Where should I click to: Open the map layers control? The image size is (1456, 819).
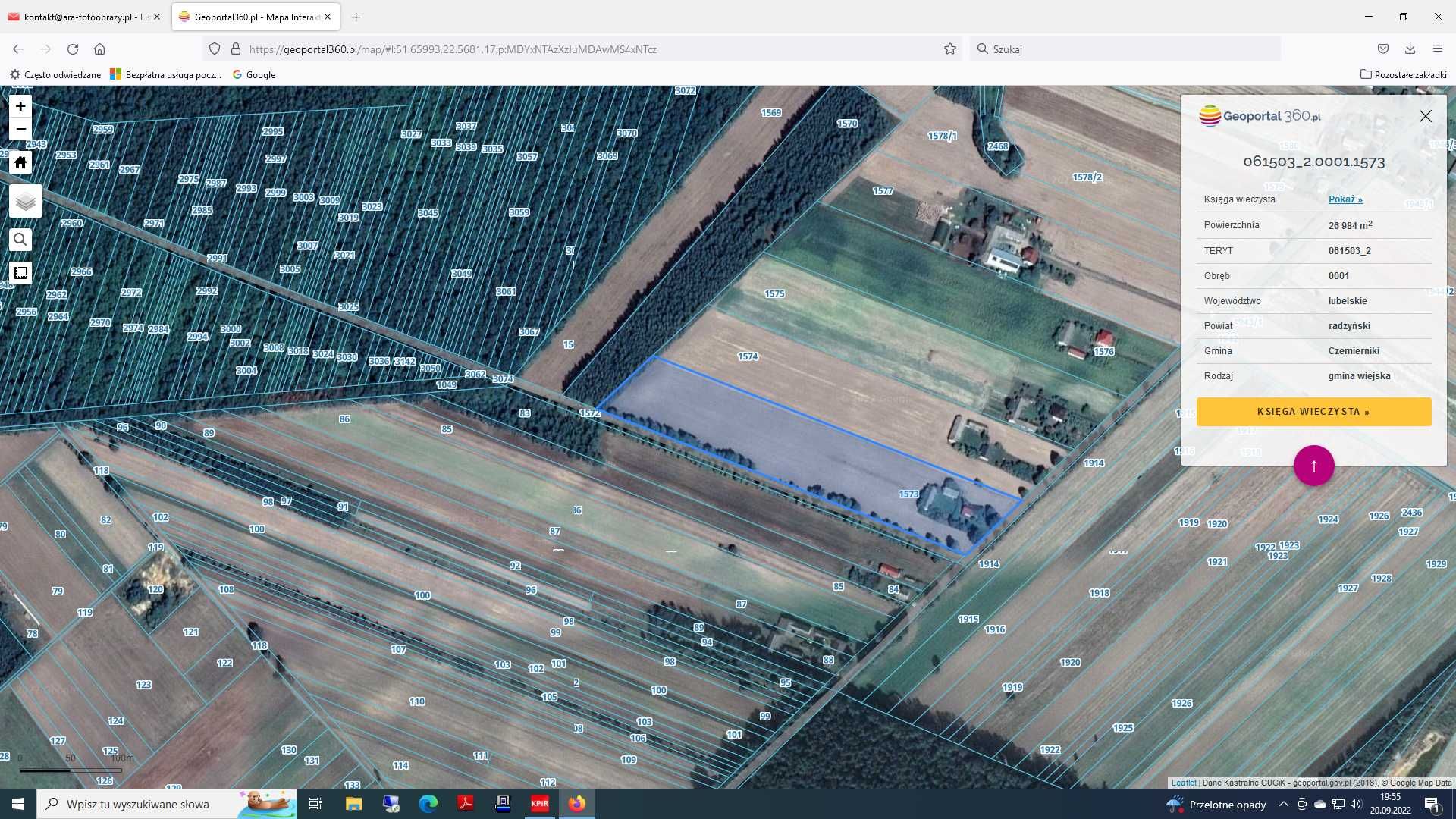click(x=26, y=202)
